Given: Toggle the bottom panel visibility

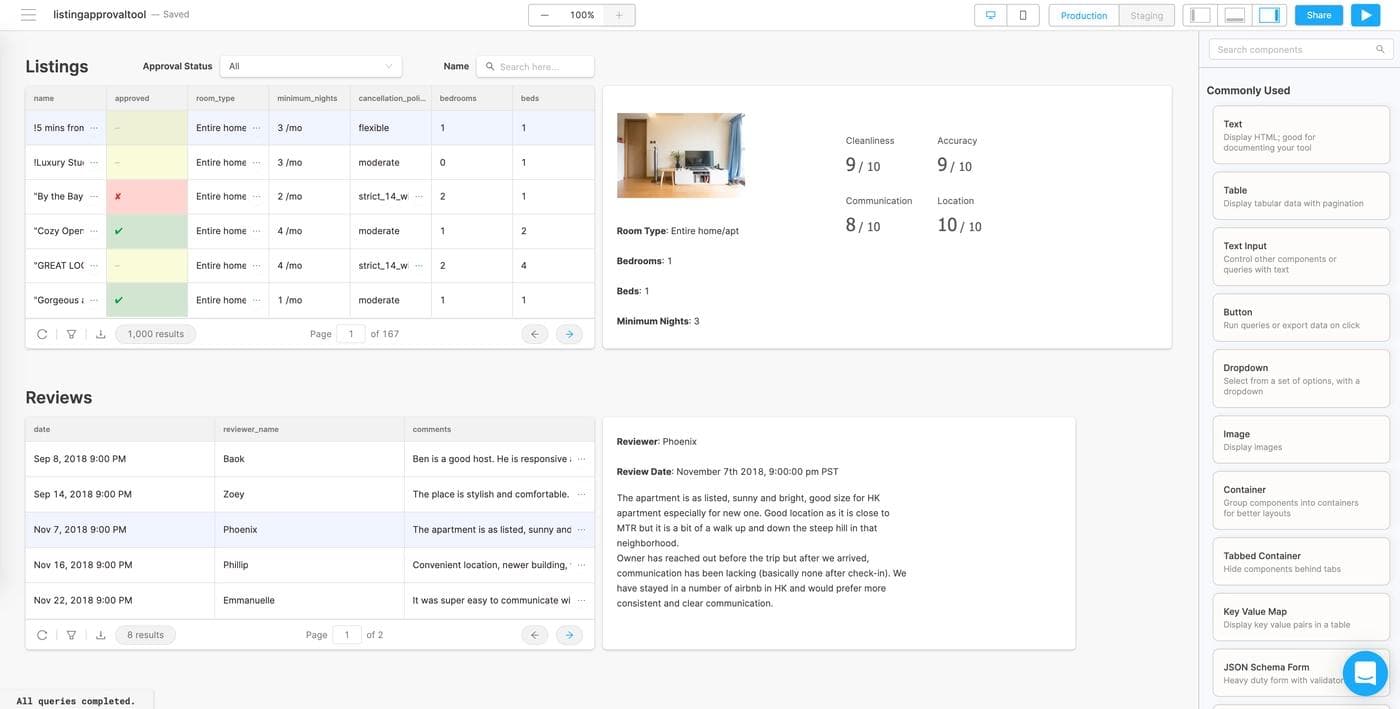Looking at the screenshot, I should pos(1235,15).
